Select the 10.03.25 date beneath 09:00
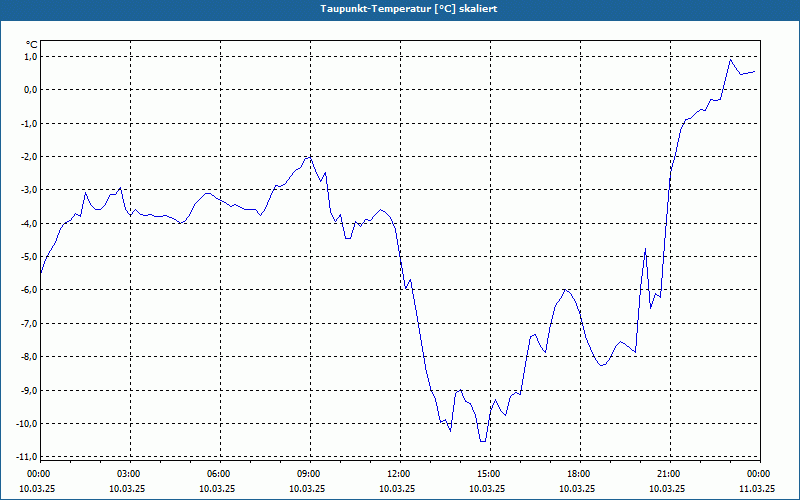The height and width of the screenshot is (500, 800). tap(307, 488)
